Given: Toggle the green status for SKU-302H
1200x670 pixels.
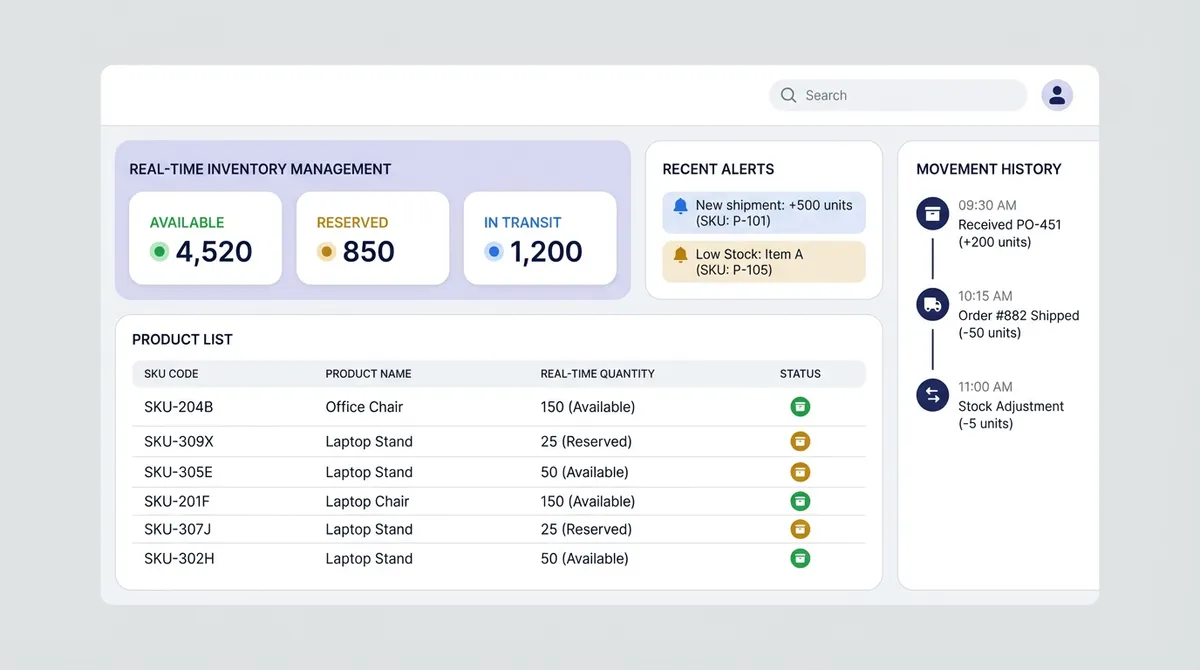Looking at the screenshot, I should point(800,558).
